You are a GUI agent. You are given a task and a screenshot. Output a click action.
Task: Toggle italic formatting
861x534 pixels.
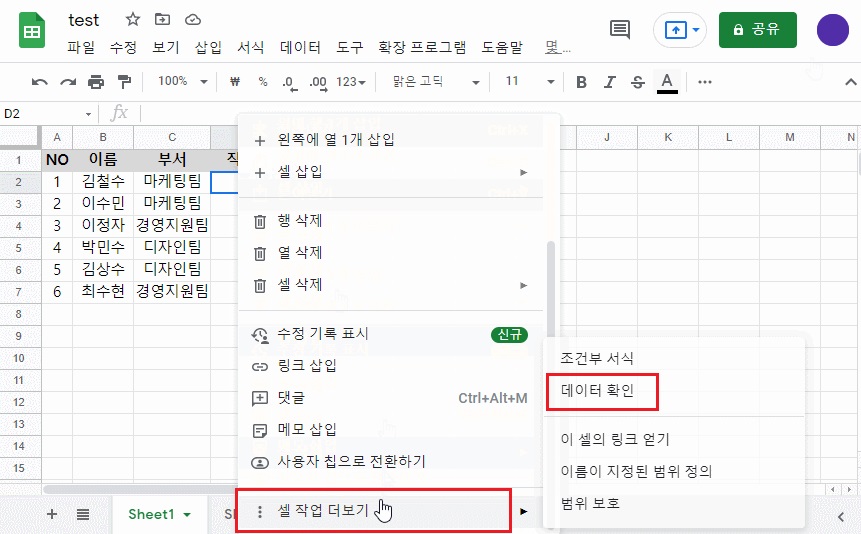(610, 82)
